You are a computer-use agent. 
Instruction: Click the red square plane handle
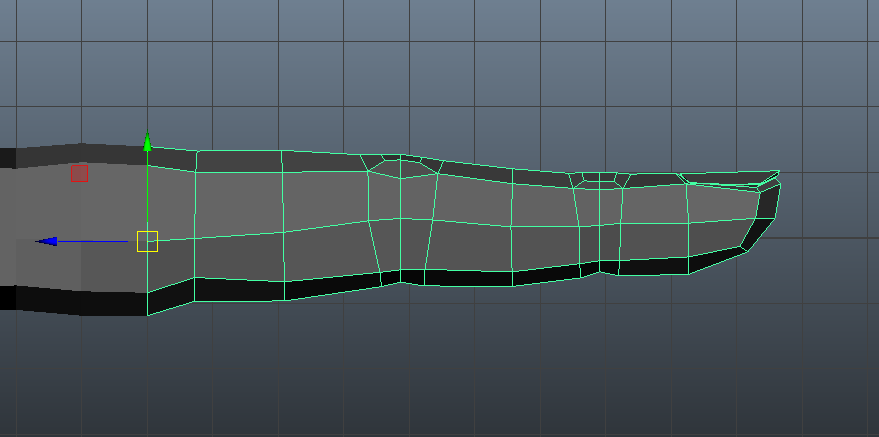tap(79, 173)
